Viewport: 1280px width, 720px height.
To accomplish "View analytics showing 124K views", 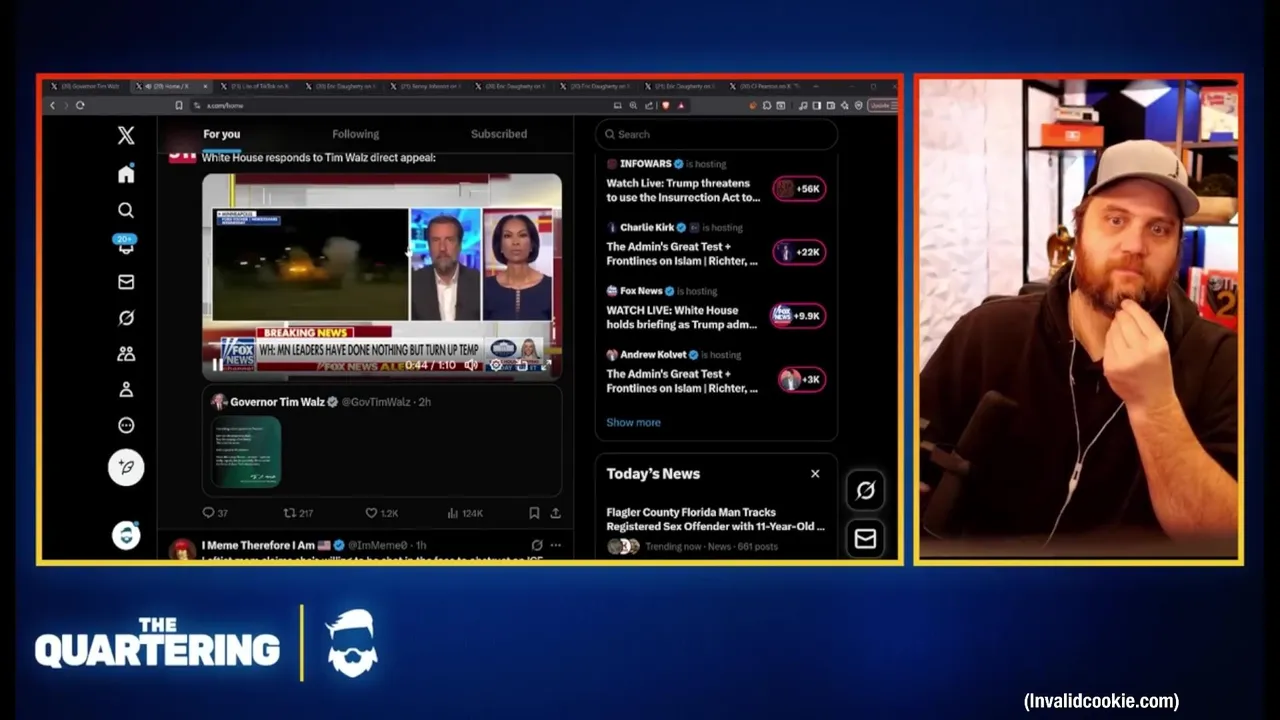I will click(x=465, y=513).
